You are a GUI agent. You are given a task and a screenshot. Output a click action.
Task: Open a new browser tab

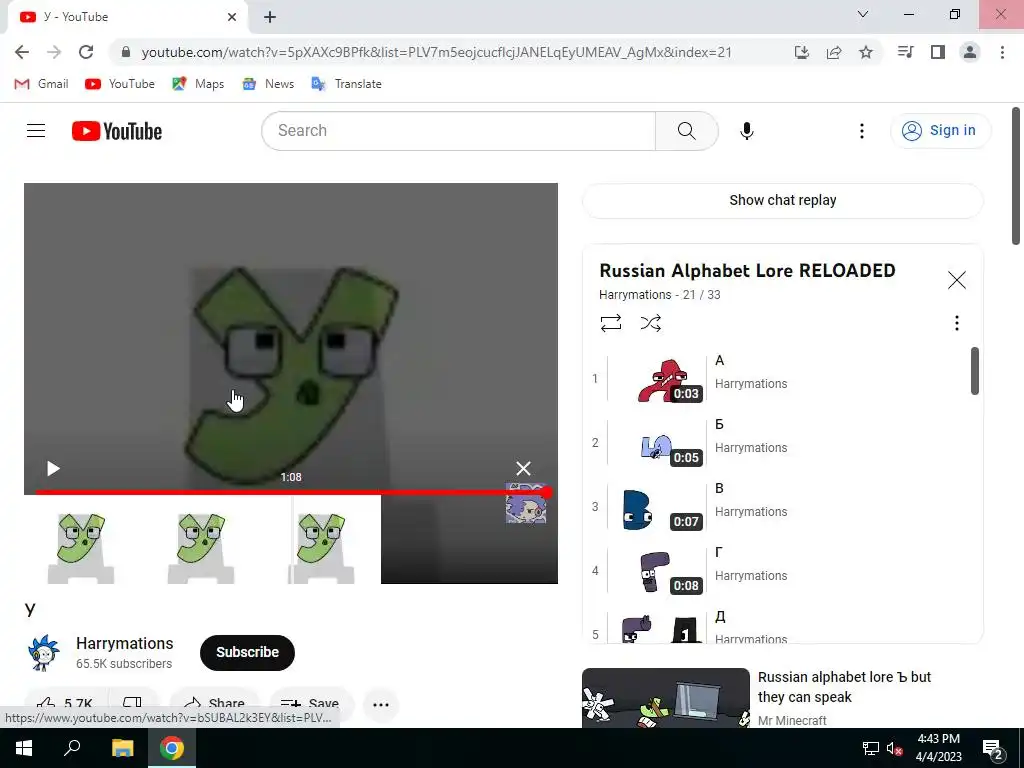click(270, 17)
